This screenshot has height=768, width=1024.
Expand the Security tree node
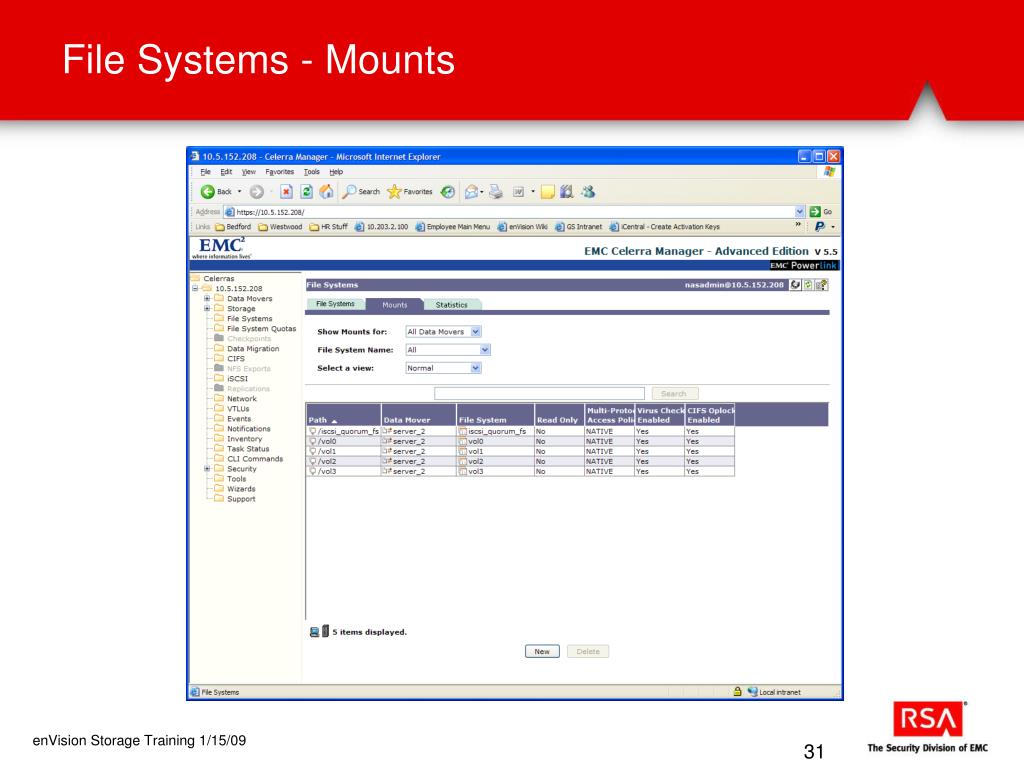pos(207,468)
